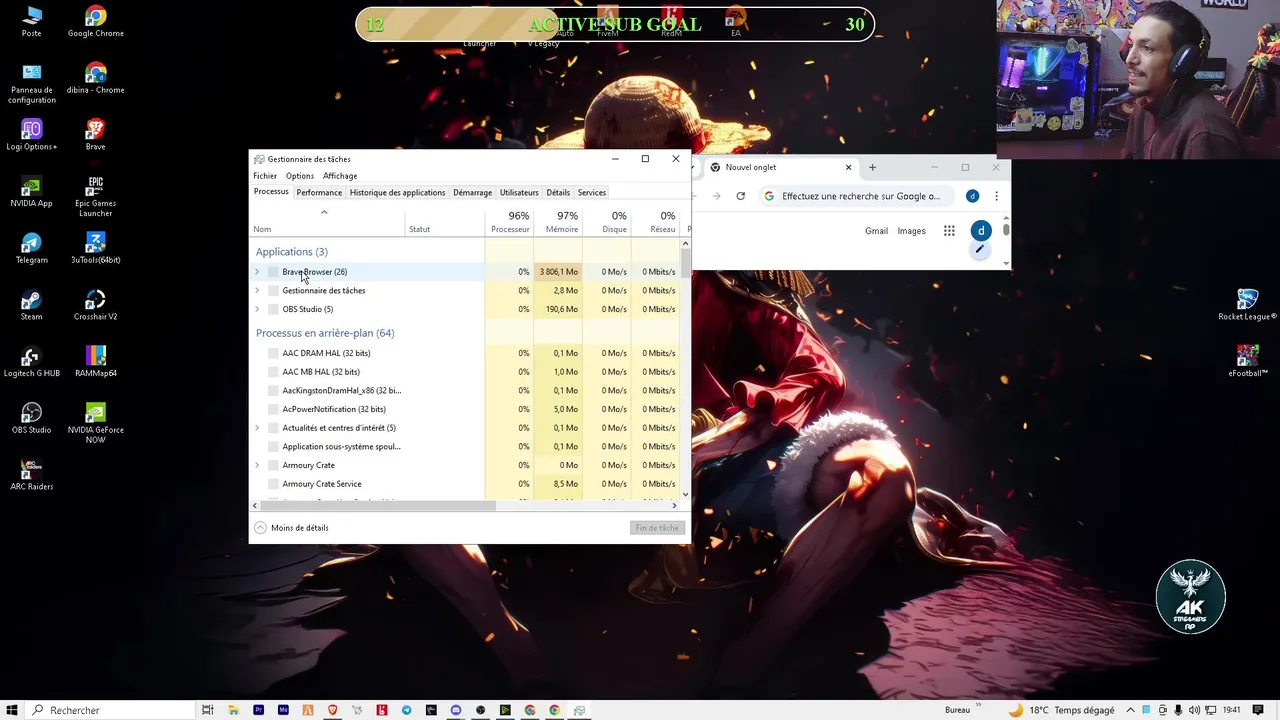Switch to the Démarrage tab

[x=472, y=193]
